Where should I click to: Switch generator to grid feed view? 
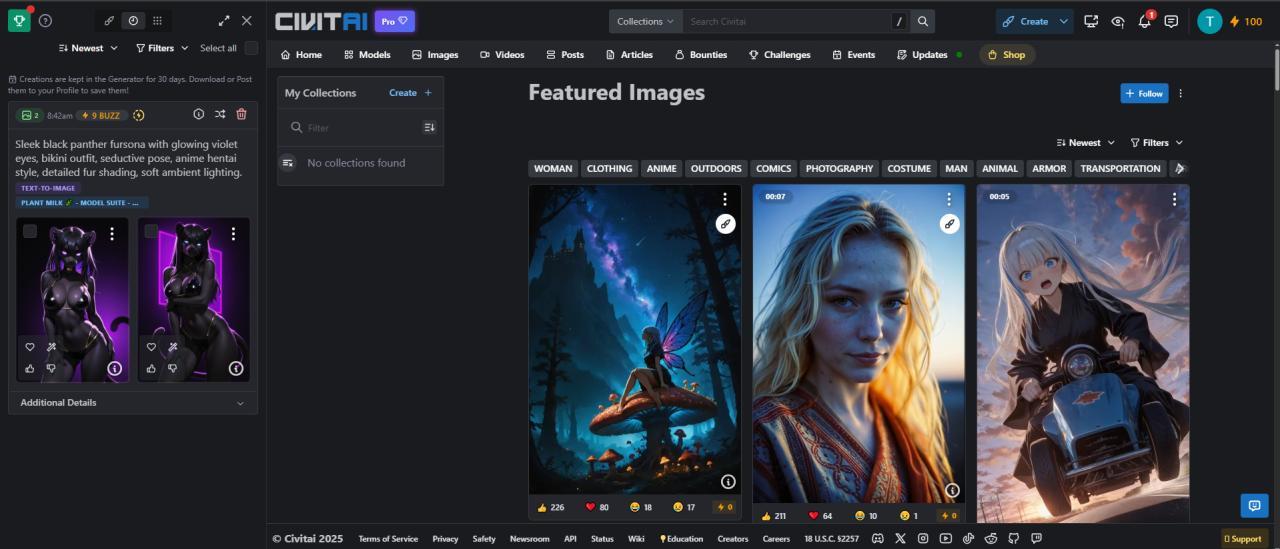pos(157,21)
